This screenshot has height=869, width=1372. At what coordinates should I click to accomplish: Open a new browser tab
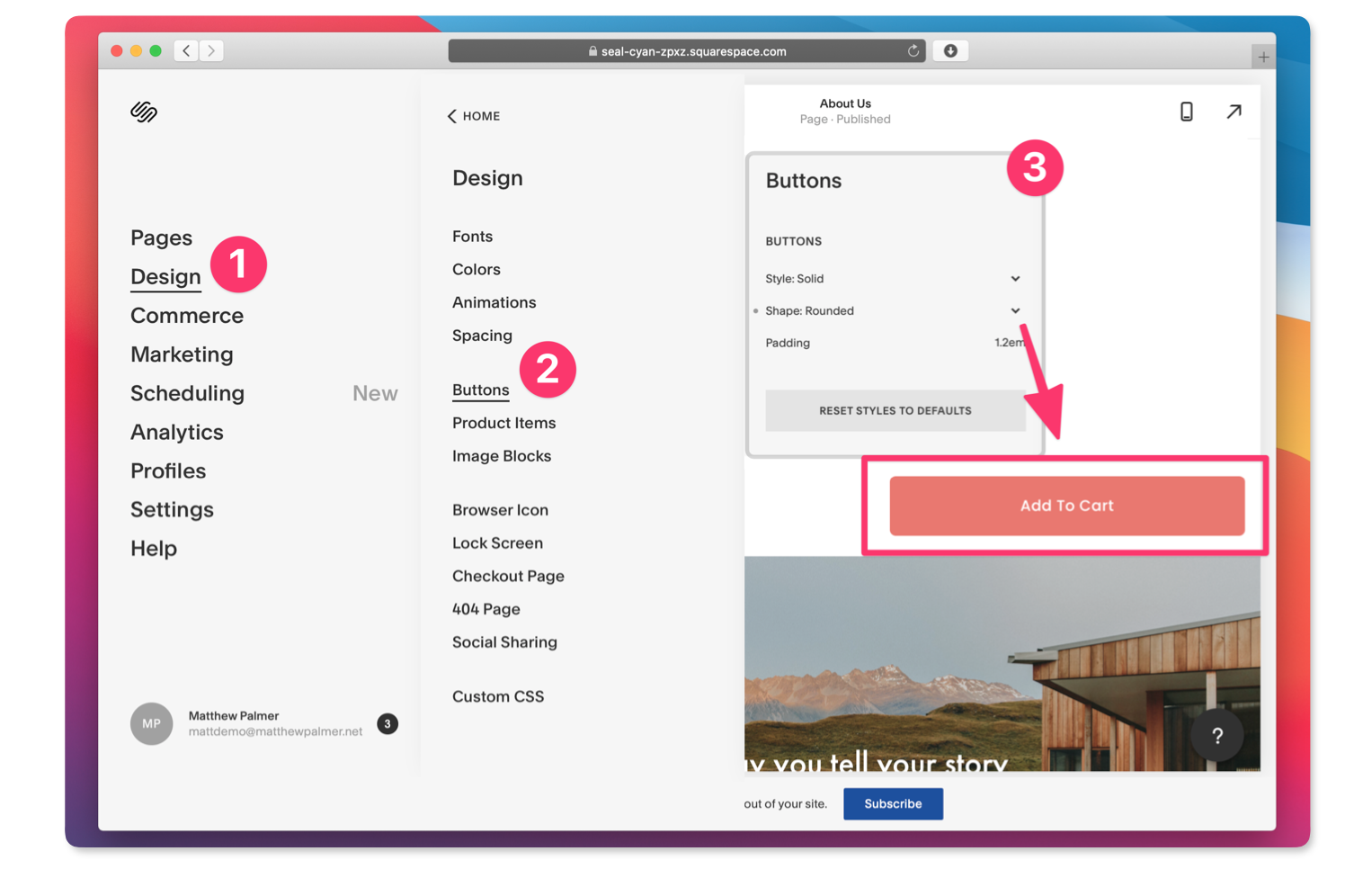pyautogui.click(x=1263, y=58)
